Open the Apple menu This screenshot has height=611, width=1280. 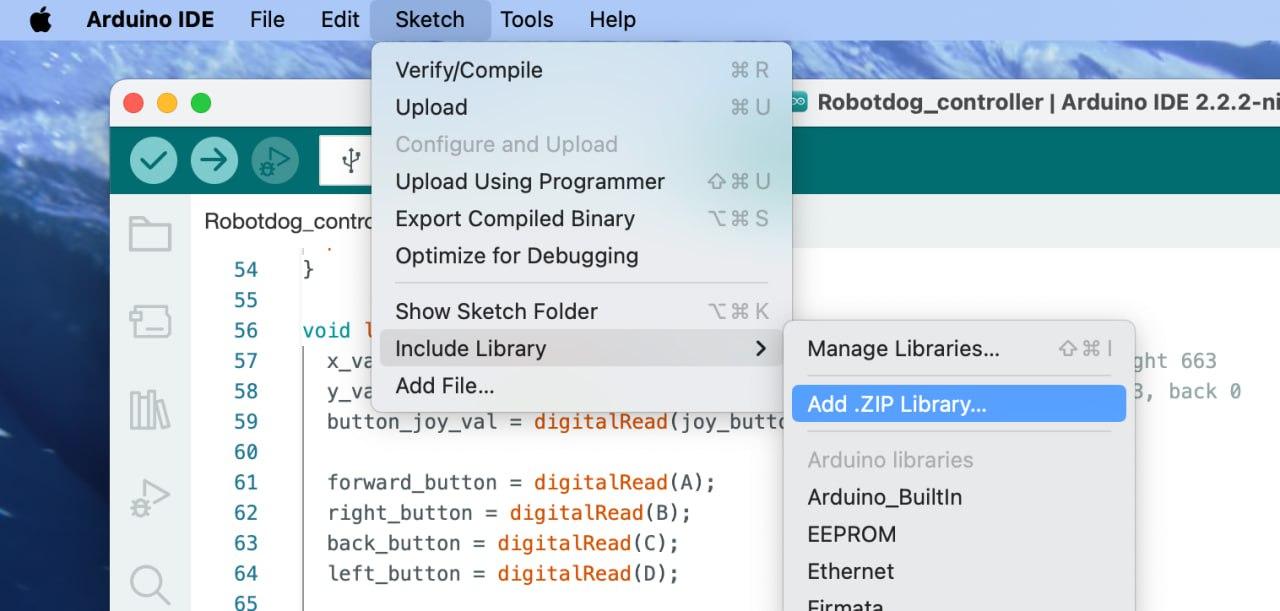tap(40, 20)
